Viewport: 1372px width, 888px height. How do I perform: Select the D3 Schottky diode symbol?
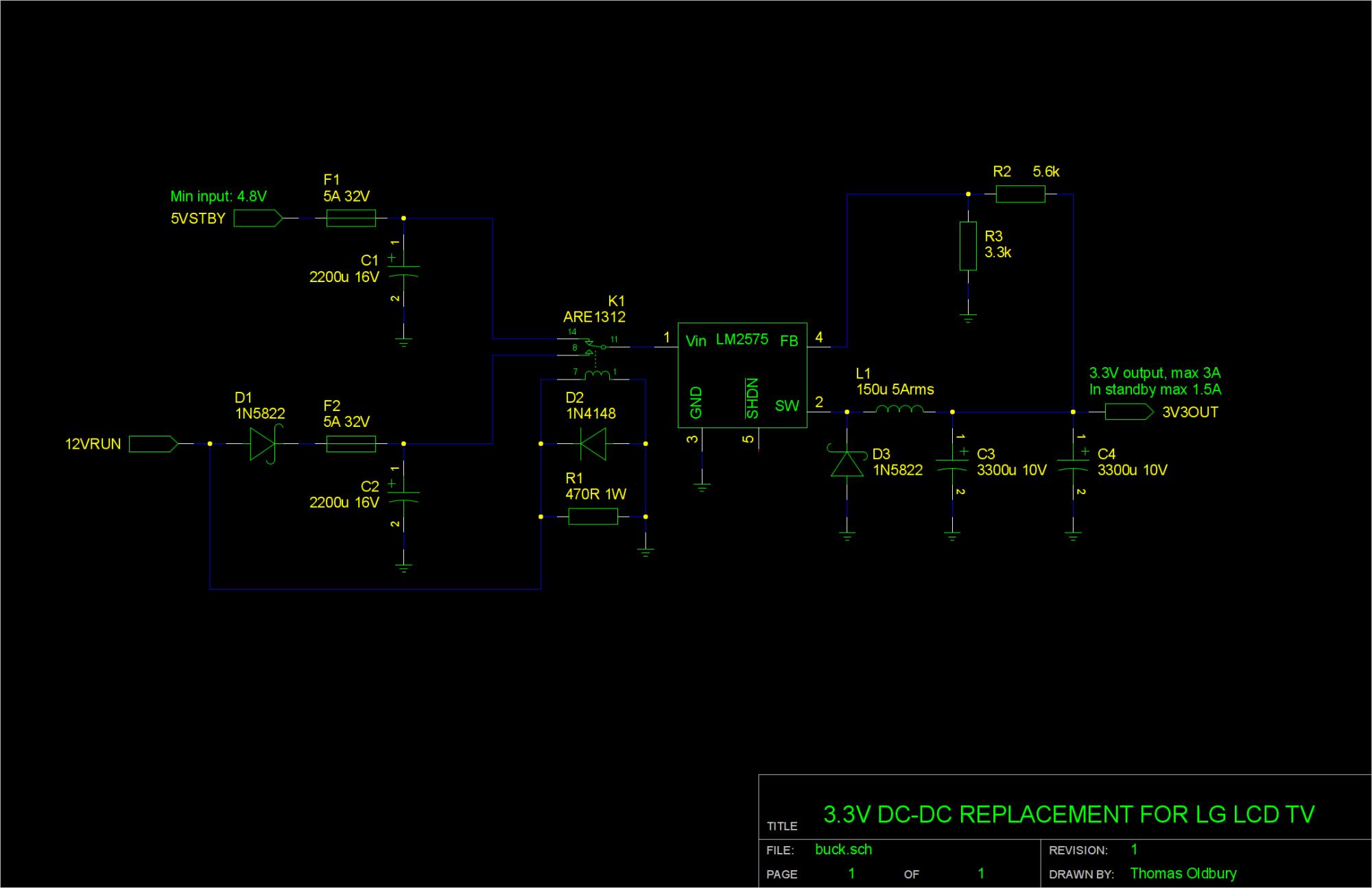pos(847,464)
